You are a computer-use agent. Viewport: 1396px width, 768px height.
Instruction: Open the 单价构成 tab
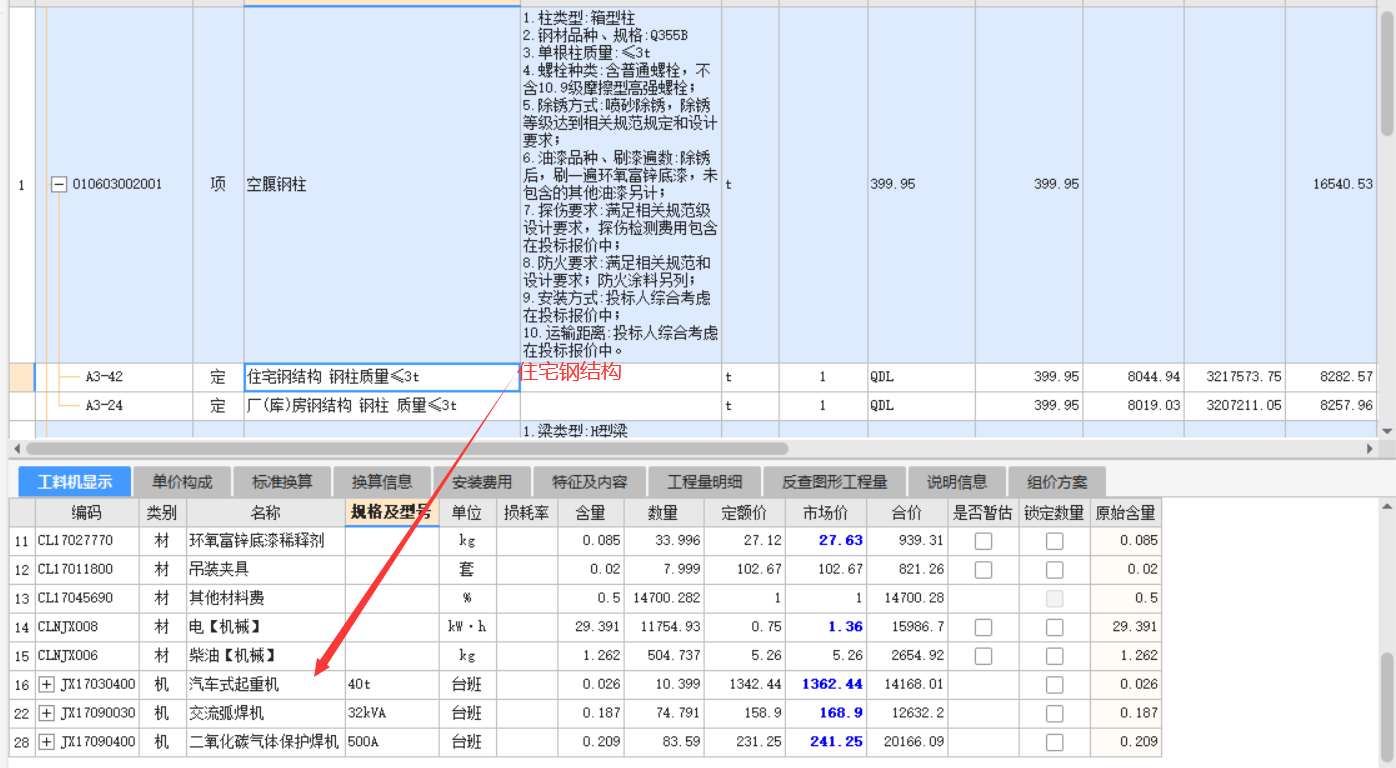tap(182, 482)
